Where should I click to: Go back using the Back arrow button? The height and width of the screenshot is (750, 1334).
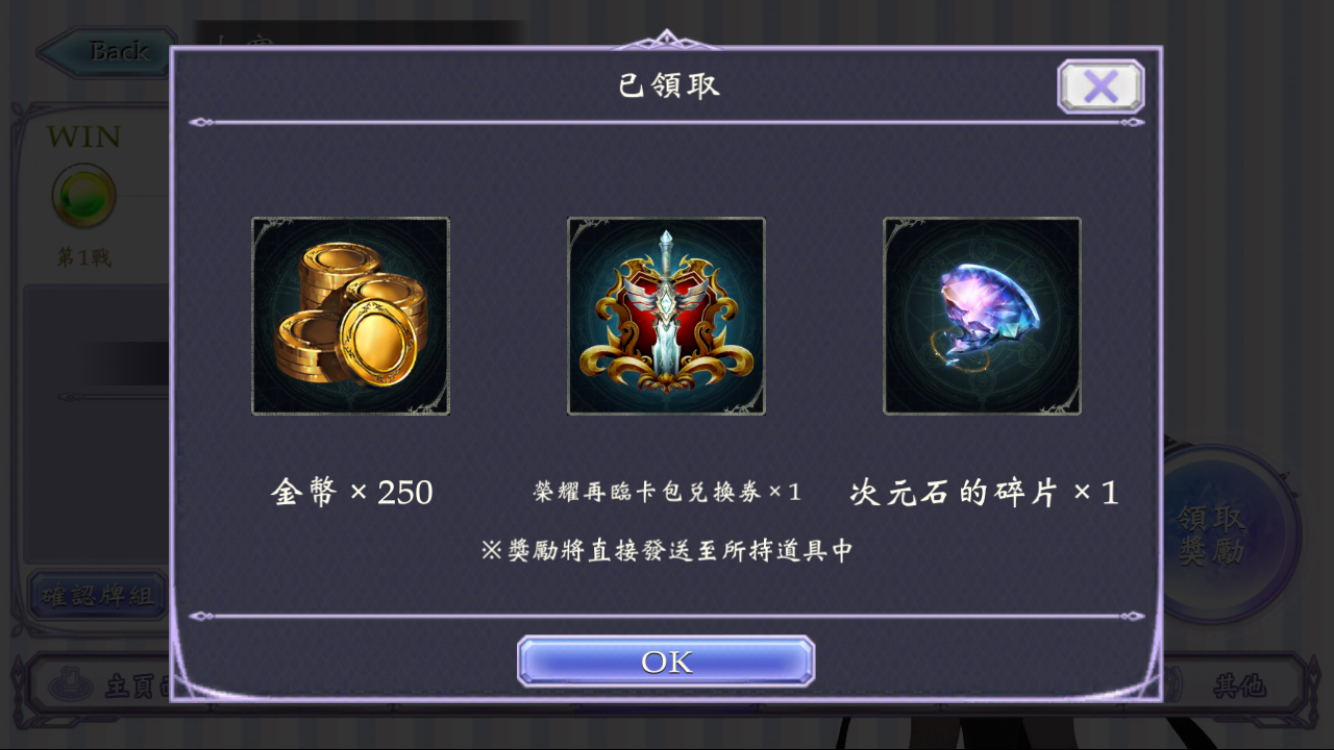[x=105, y=52]
